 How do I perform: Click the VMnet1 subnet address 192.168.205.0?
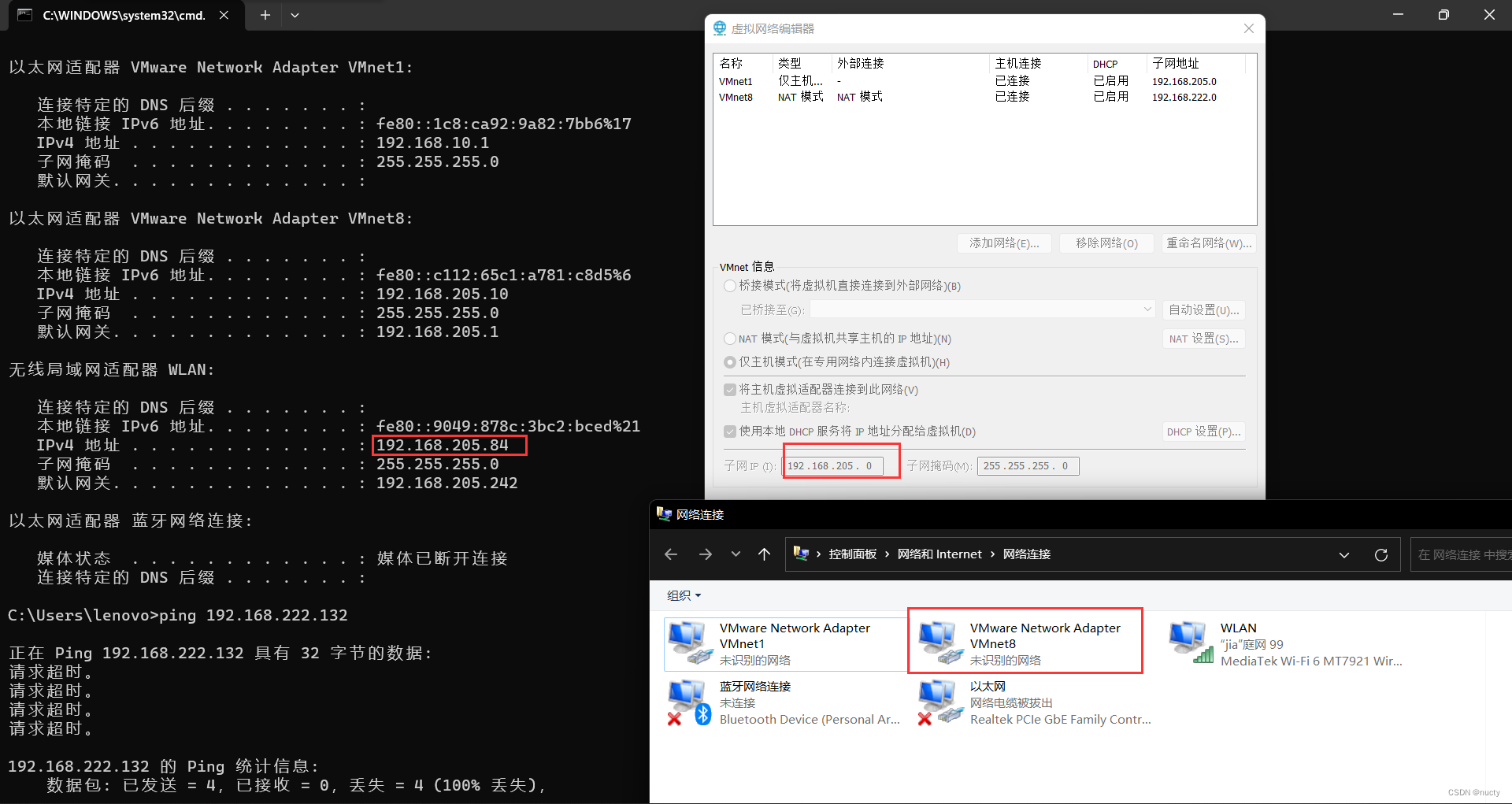pyautogui.click(x=1184, y=82)
